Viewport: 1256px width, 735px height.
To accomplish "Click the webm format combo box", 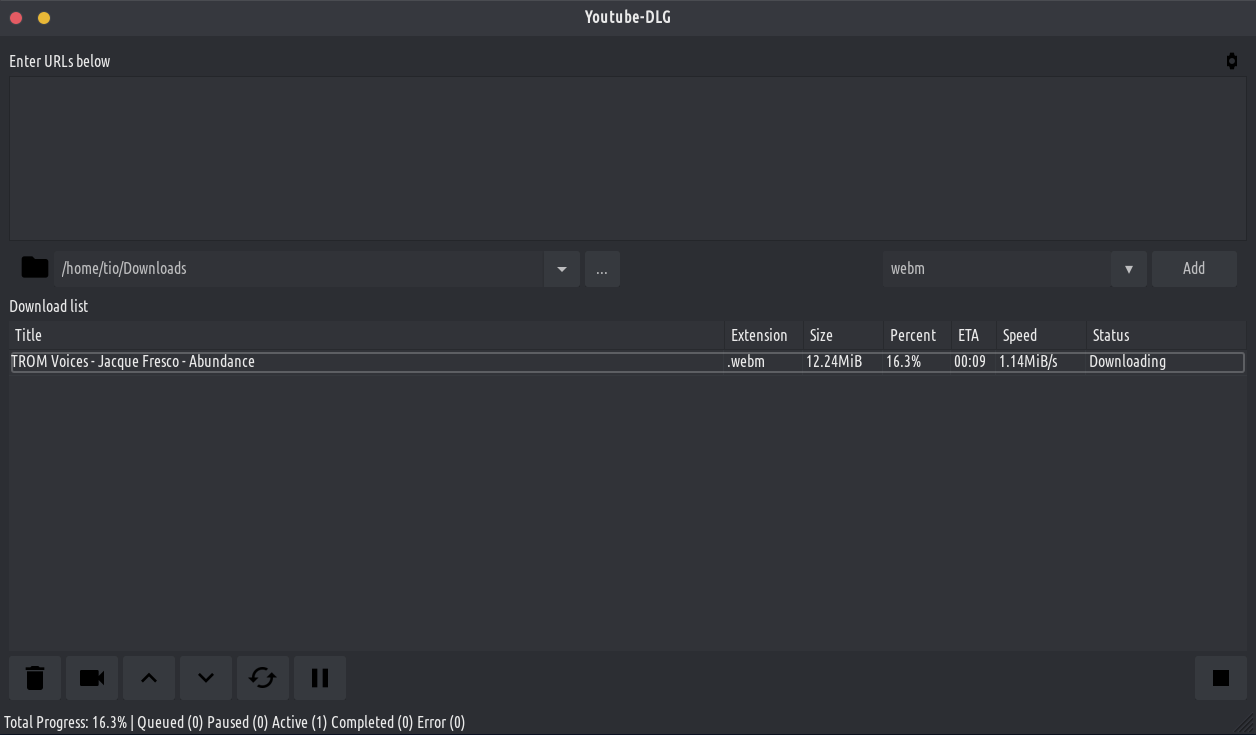I will [995, 269].
